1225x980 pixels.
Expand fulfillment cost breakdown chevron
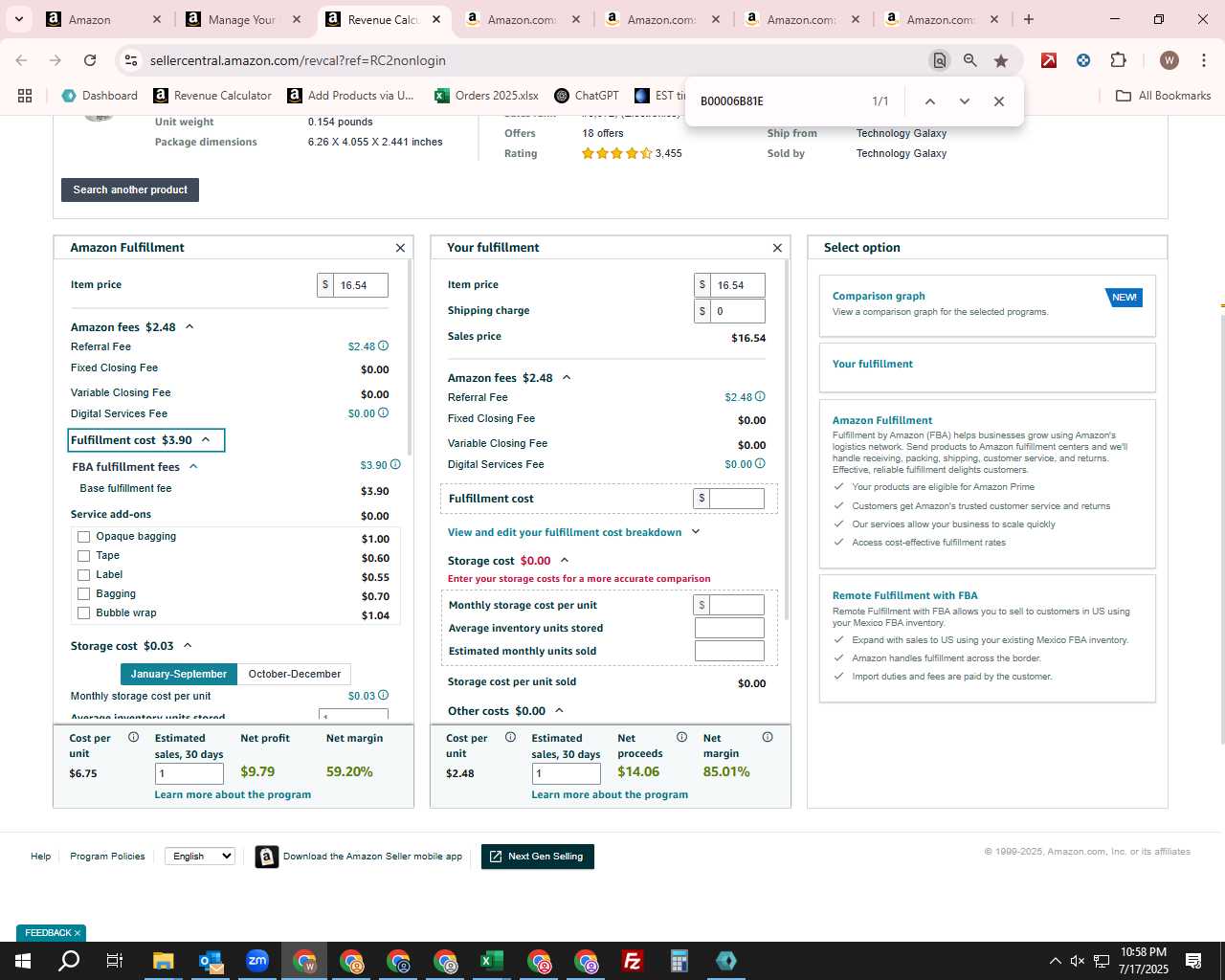696,532
